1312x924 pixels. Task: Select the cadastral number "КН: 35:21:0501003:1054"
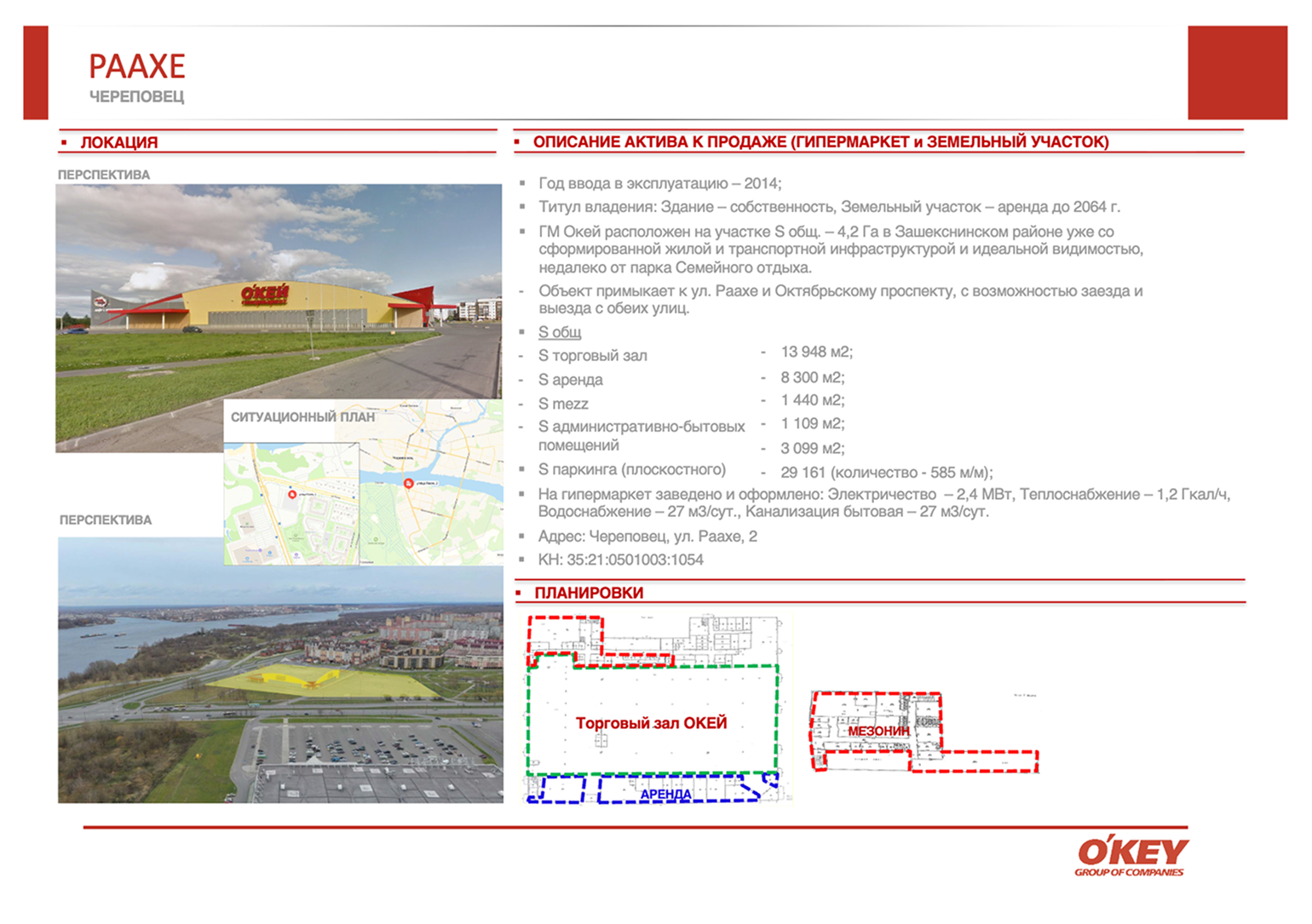(621, 560)
